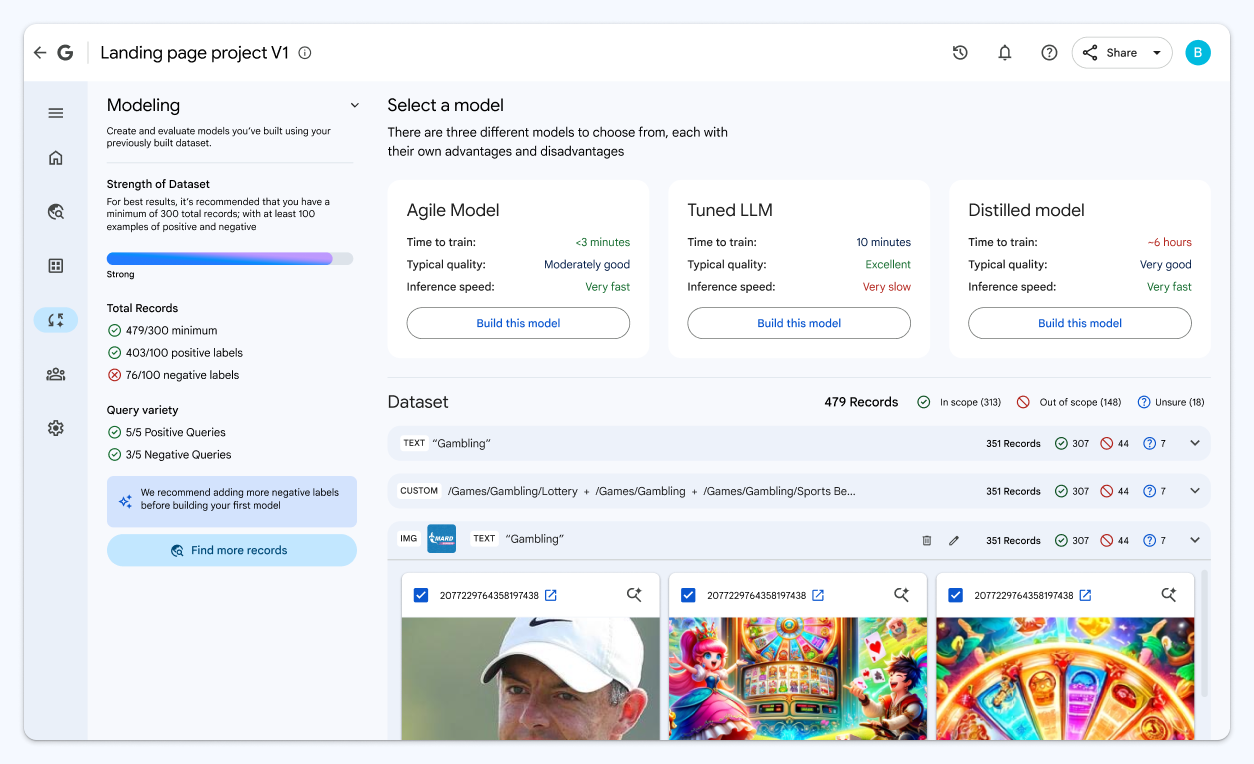Collapse the Modeling section header

click(355, 104)
